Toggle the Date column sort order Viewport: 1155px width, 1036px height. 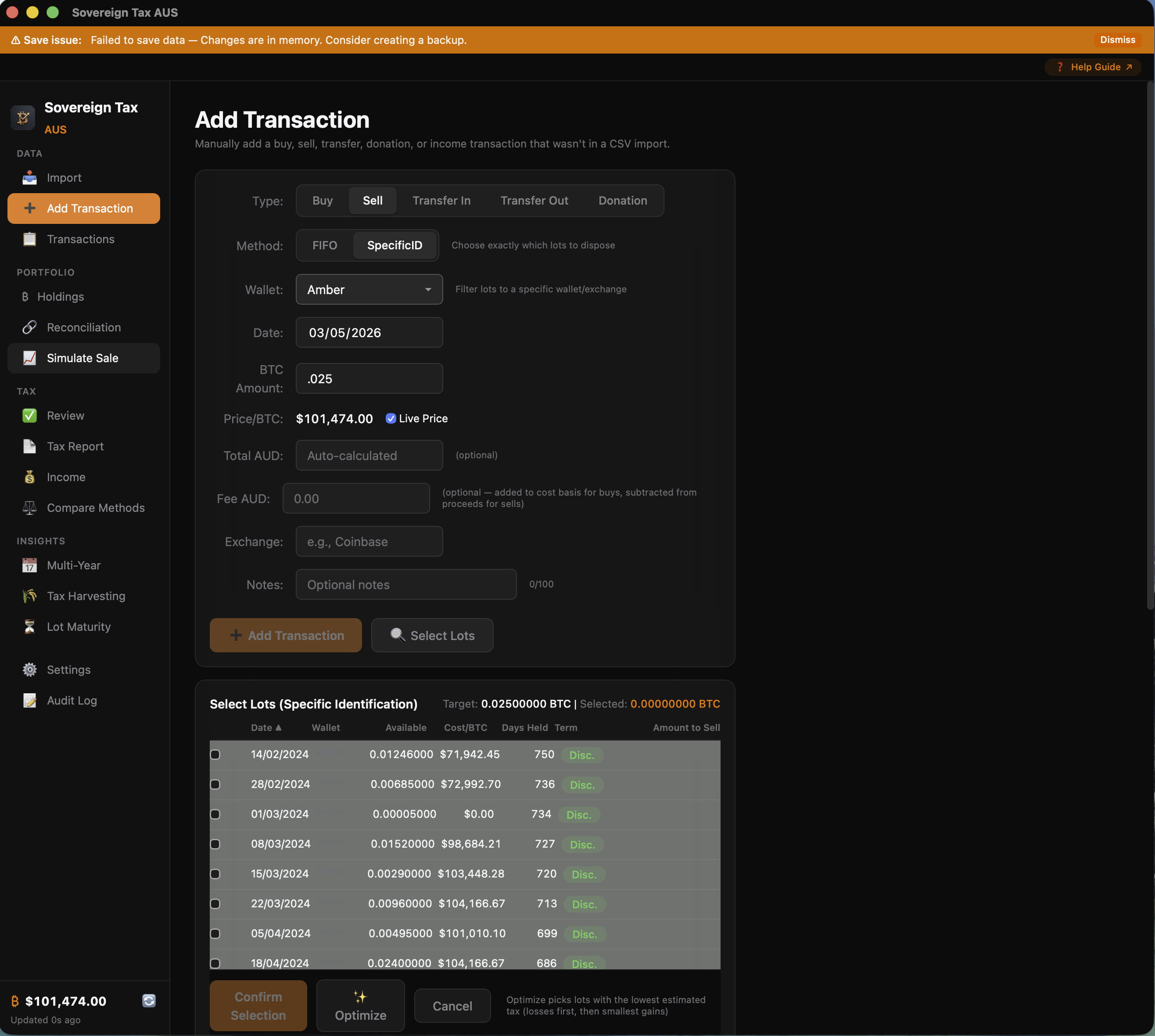pos(267,727)
